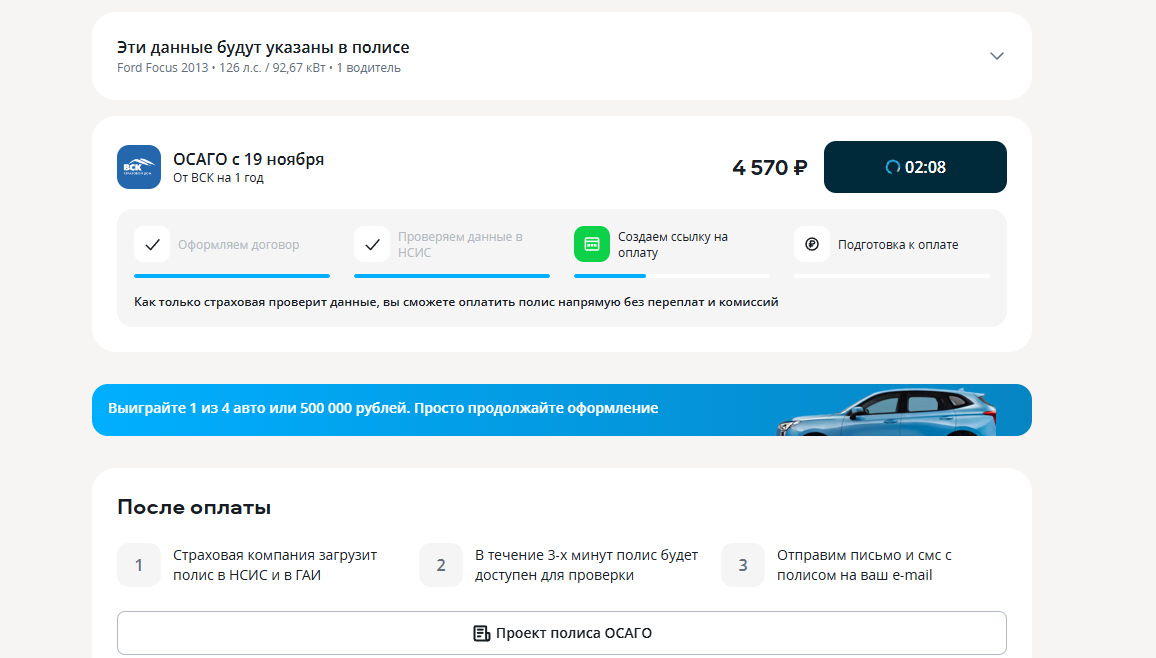This screenshot has height=658, width=1156.
Task: Click the 4 570 ₽ price
Action: coord(769,168)
